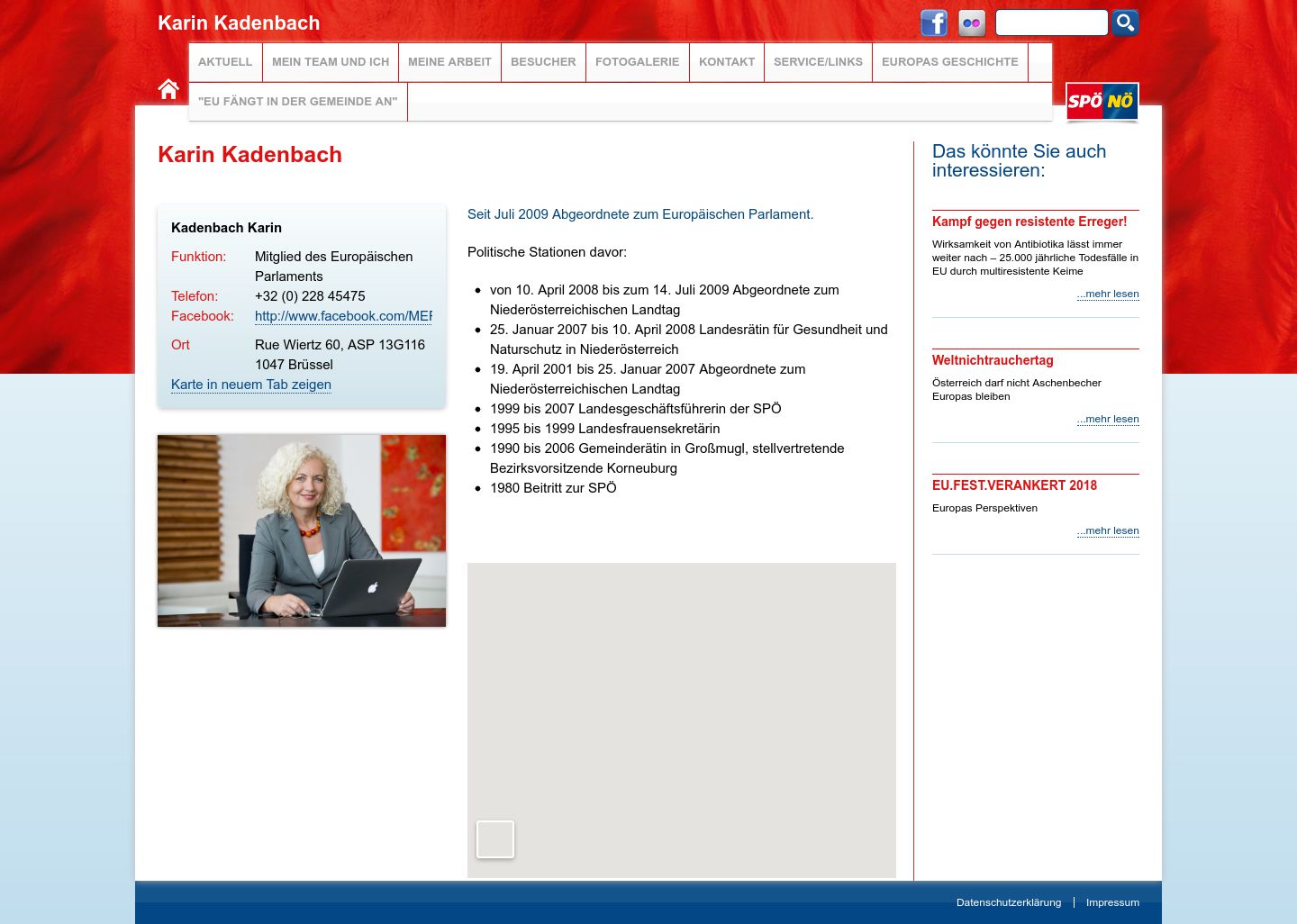Open the Service/Links menu
Screen dimensions: 1297x924
click(818, 62)
